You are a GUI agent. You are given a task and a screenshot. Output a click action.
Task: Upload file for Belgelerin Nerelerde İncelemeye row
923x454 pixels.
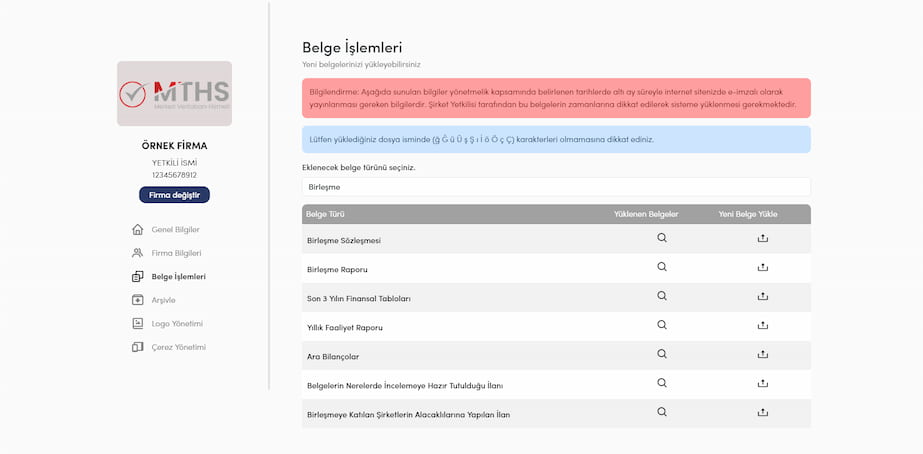(763, 383)
